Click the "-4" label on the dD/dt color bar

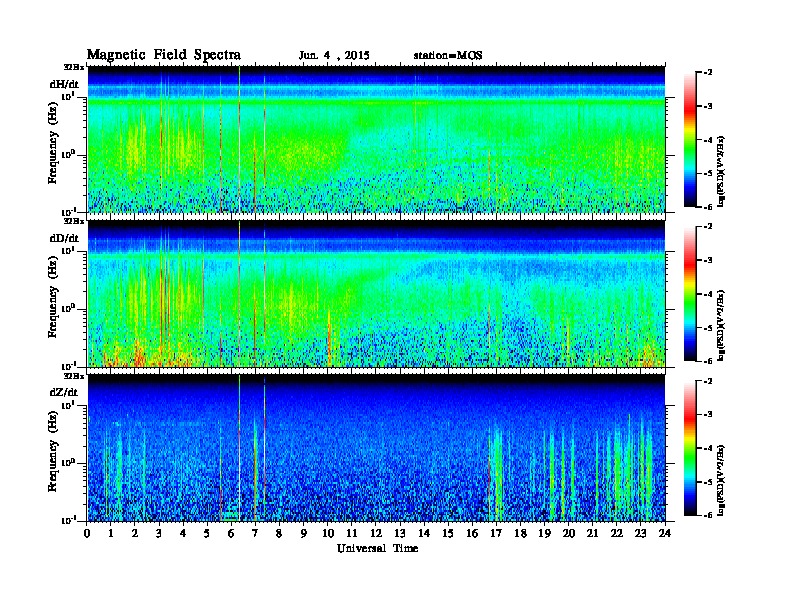[708, 294]
